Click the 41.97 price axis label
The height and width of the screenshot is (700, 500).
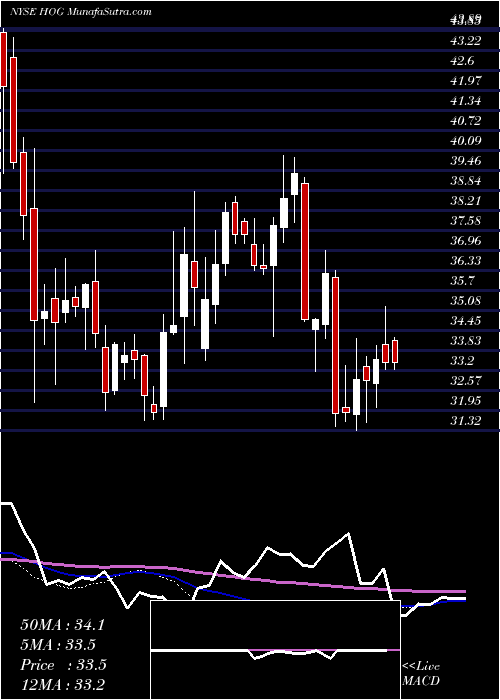466,81
